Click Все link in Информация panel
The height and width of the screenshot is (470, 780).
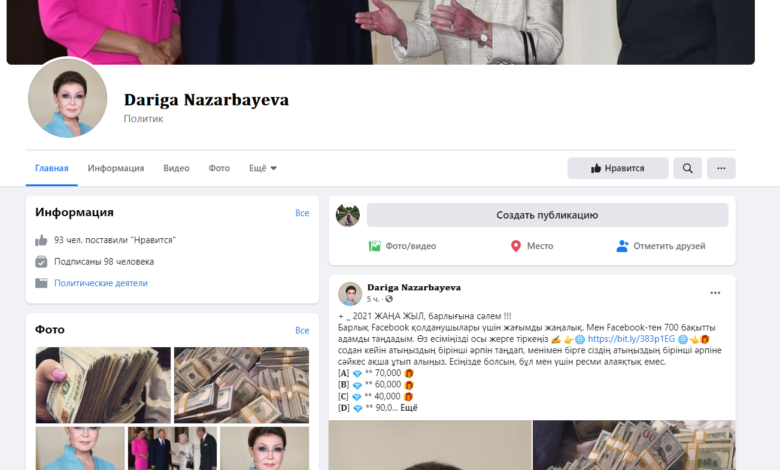click(302, 213)
